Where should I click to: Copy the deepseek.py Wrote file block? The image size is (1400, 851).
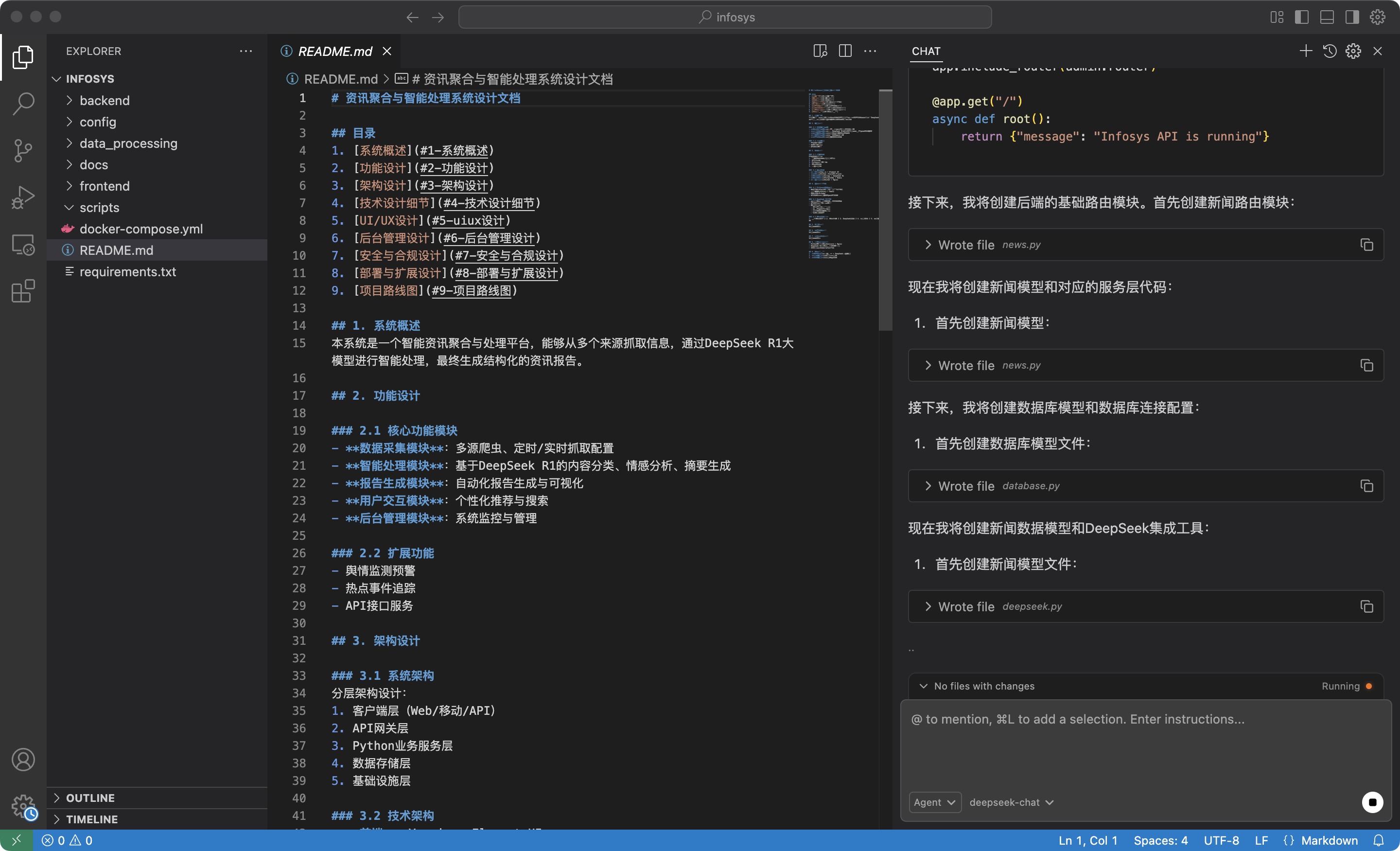[x=1366, y=606]
